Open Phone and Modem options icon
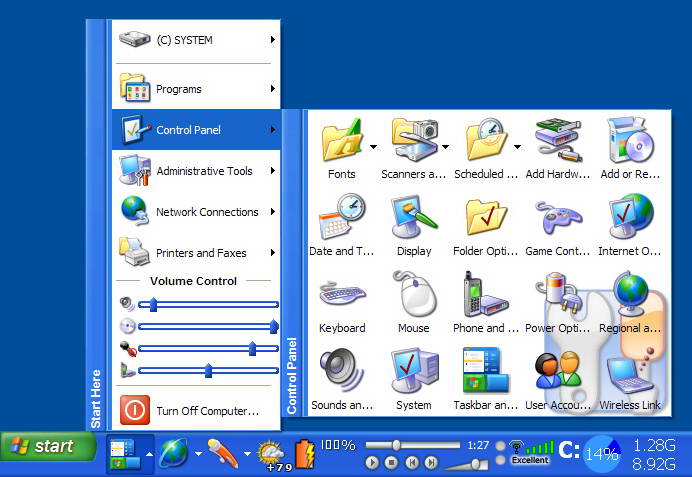The width and height of the screenshot is (692, 477). coord(485,293)
